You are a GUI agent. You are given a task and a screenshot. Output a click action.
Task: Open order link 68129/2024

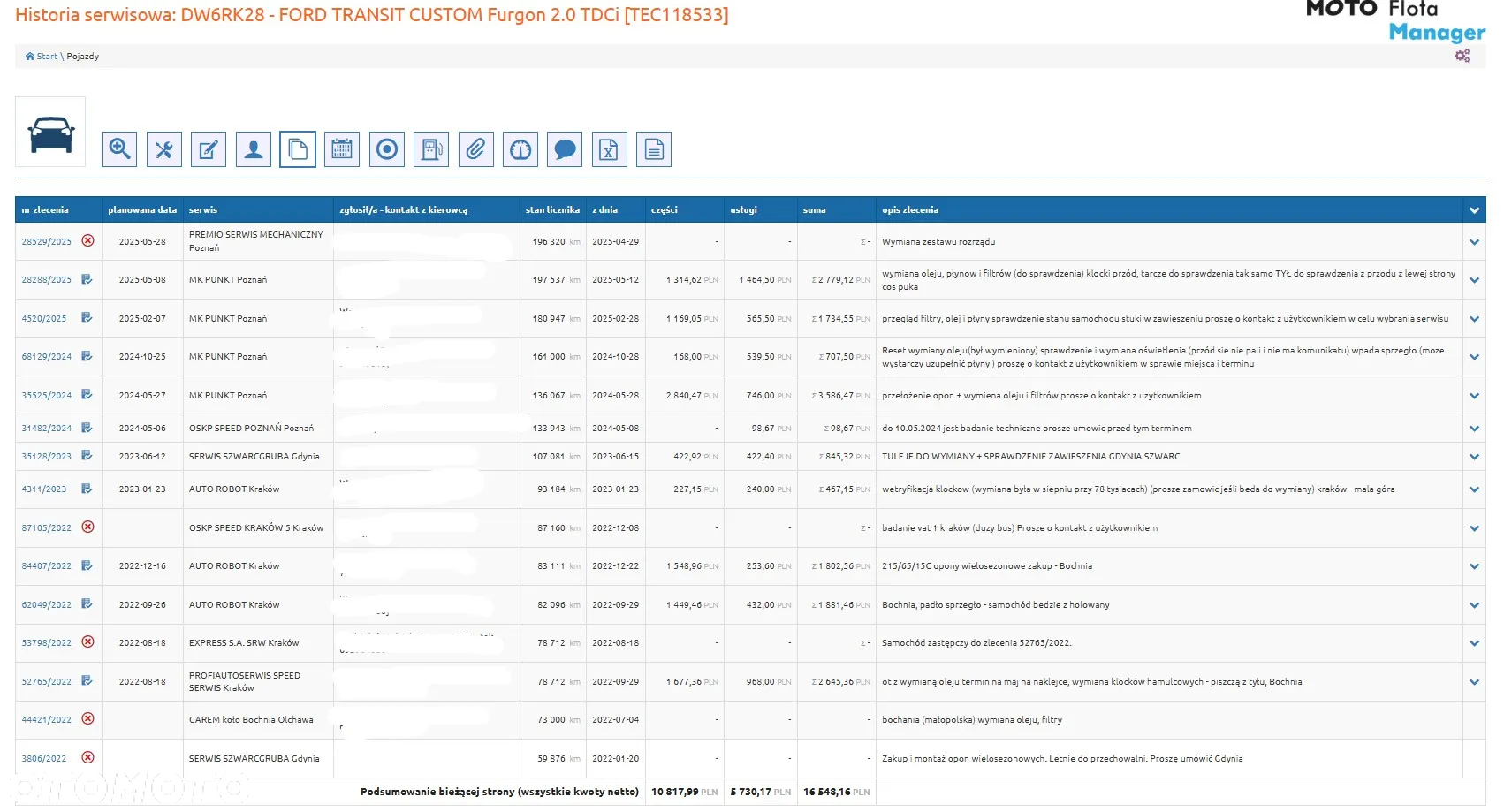pos(47,356)
